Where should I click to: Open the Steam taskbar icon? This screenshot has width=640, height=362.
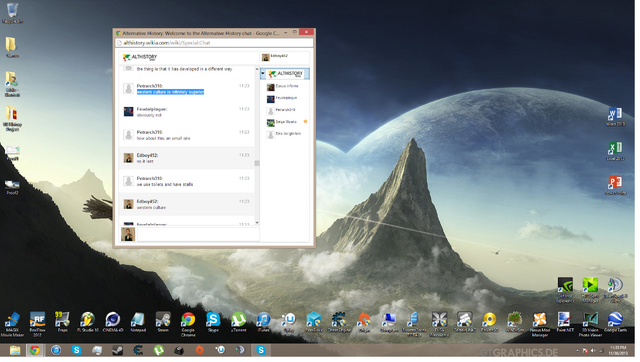coord(118,351)
